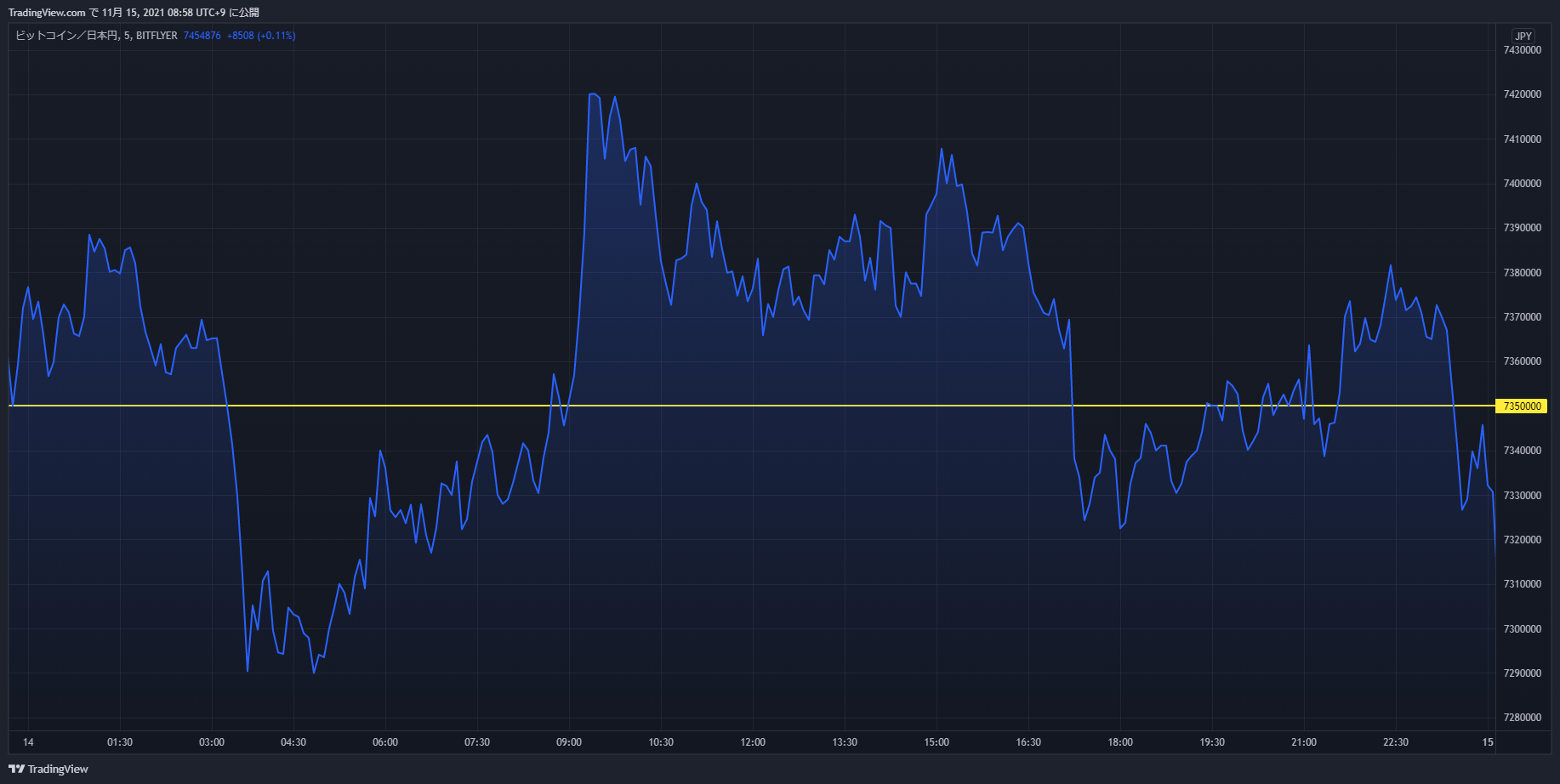The height and width of the screenshot is (784, 1560).
Task: Click the 7320000 price axis label
Action: point(1522,540)
